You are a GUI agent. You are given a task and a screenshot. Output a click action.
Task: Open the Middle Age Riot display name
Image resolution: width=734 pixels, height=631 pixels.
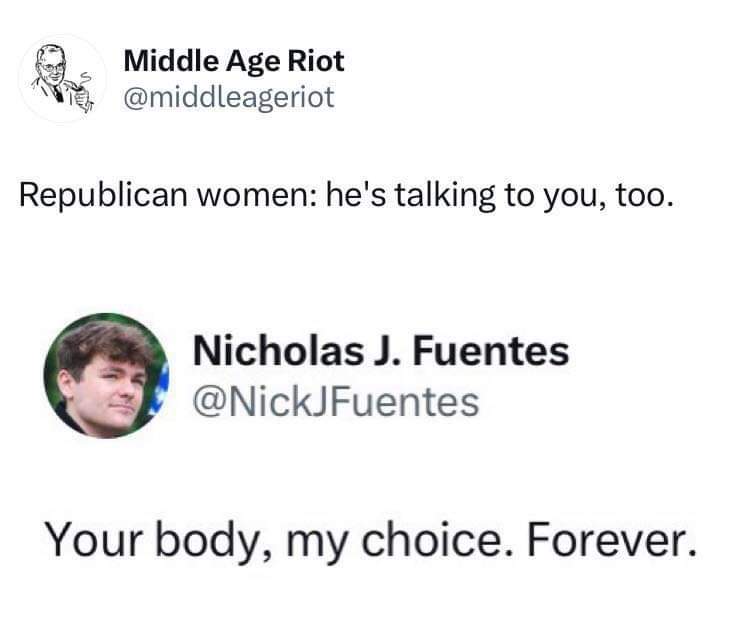pyautogui.click(x=234, y=61)
